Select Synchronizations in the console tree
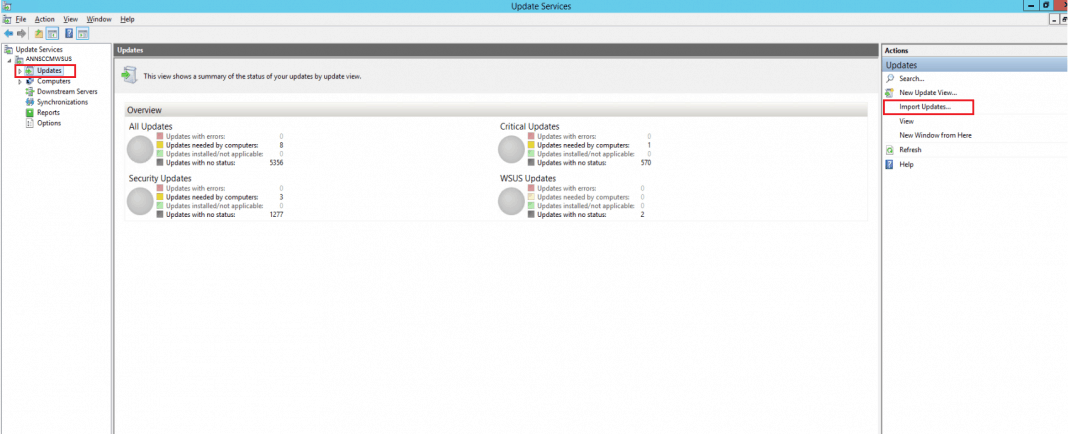Screen dimensions: 1068x434 click(x=62, y=102)
